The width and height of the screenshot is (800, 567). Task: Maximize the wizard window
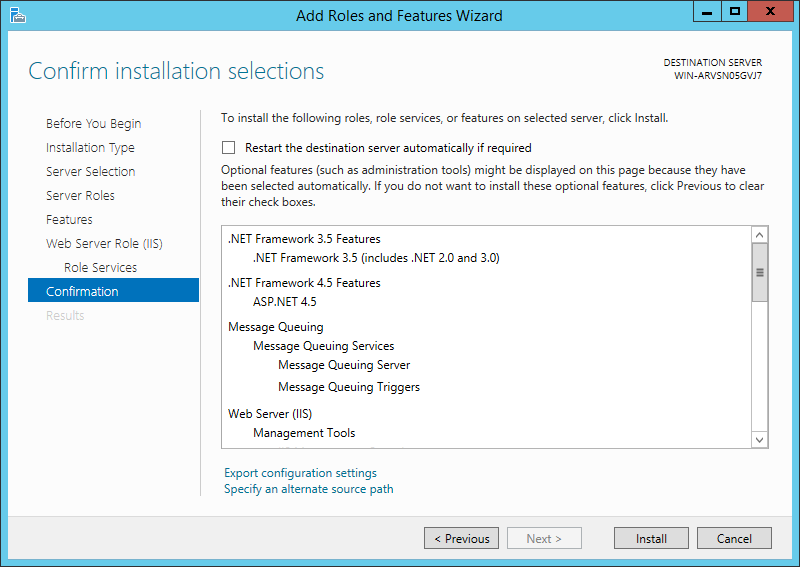point(735,12)
